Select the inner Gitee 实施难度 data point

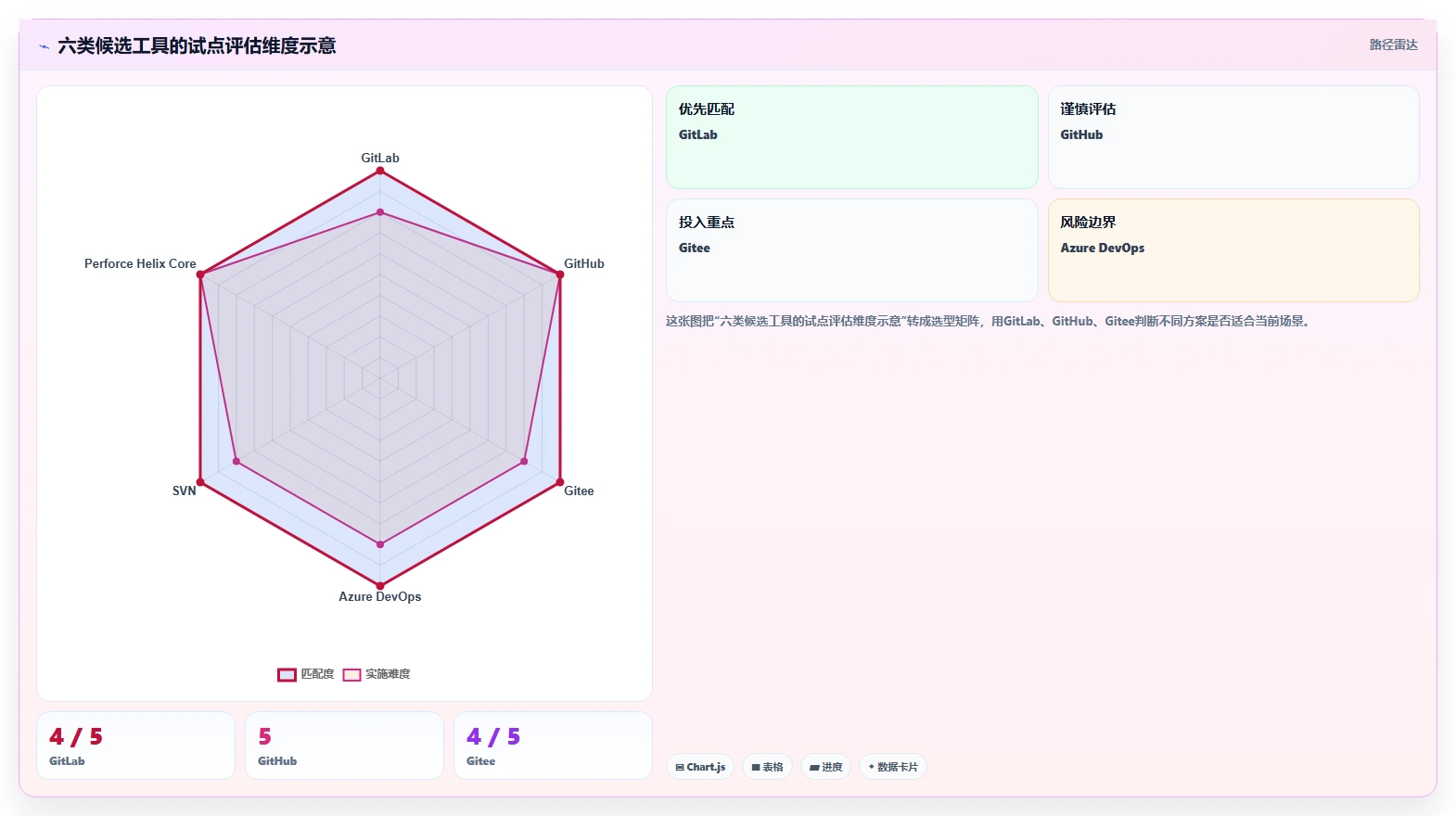[524, 461]
